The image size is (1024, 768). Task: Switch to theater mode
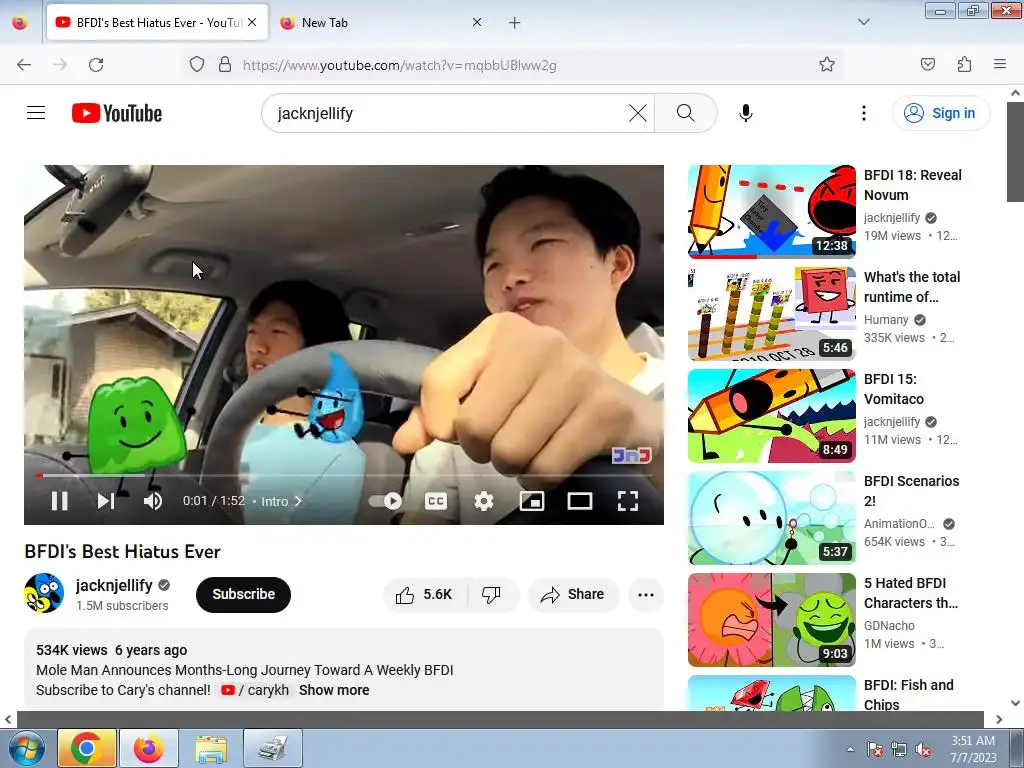tap(579, 501)
